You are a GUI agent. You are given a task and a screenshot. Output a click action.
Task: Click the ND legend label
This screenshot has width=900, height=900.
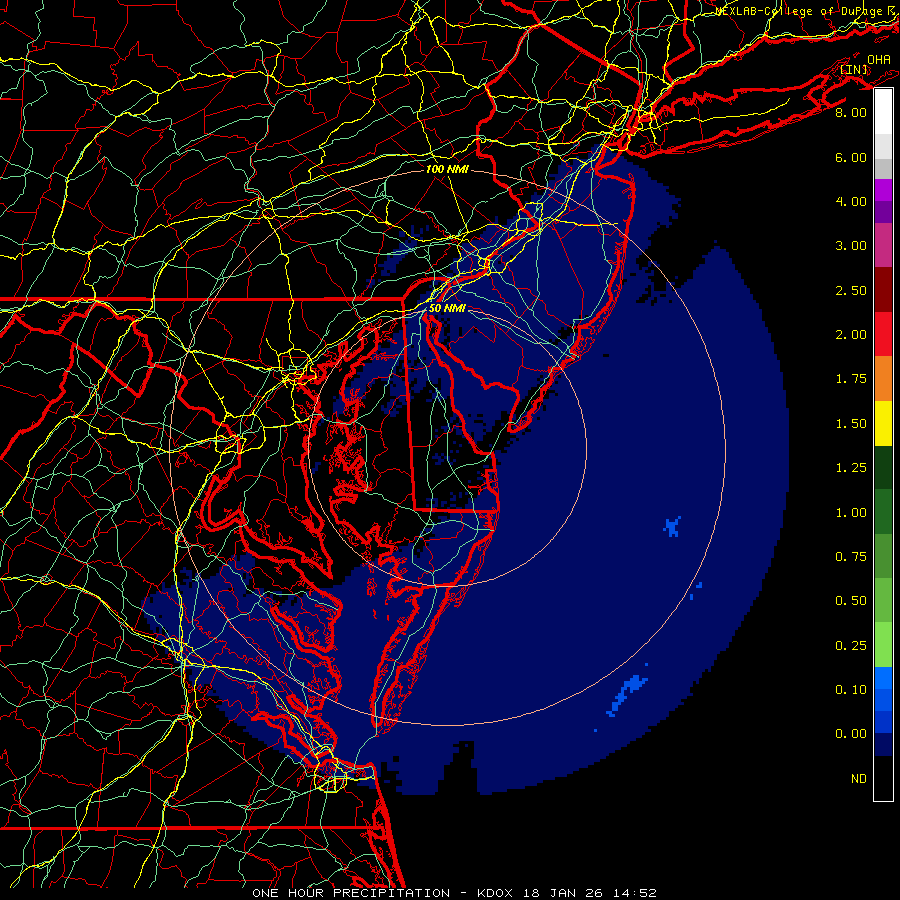[859, 779]
